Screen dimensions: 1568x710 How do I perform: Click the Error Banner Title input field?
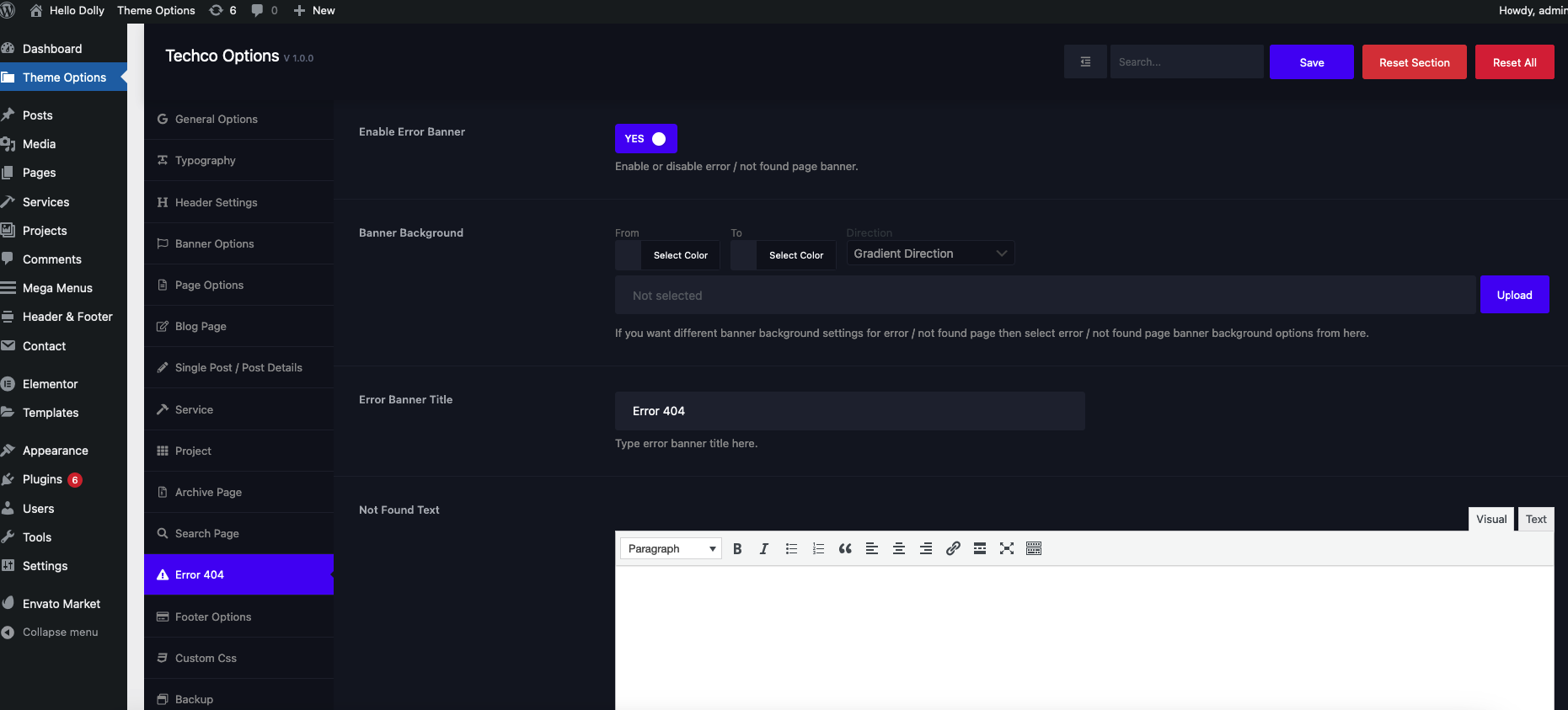(x=849, y=411)
